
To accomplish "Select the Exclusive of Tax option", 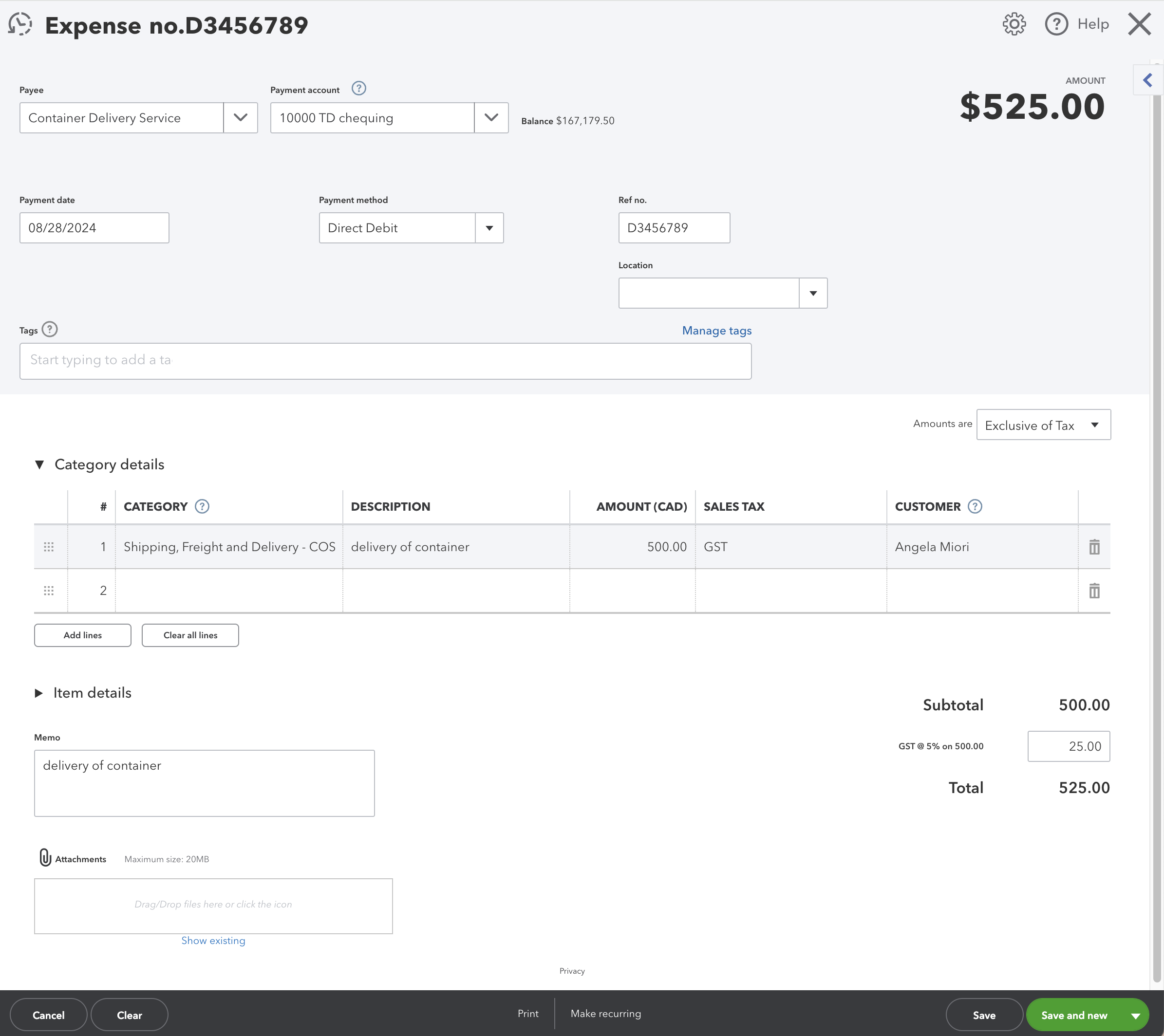I will click(x=1041, y=425).
